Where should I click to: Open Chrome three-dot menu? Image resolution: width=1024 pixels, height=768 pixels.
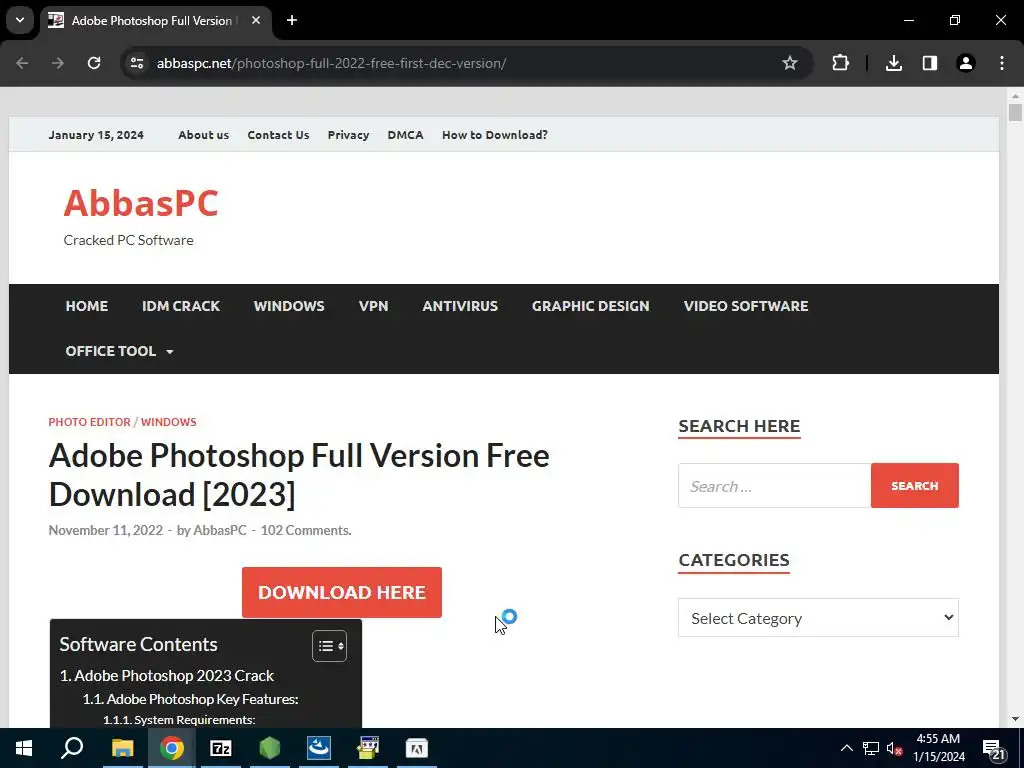pos(1002,63)
